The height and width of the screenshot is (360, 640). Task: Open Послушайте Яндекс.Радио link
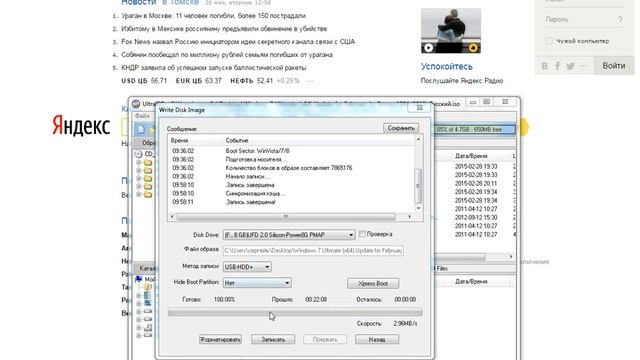point(462,81)
